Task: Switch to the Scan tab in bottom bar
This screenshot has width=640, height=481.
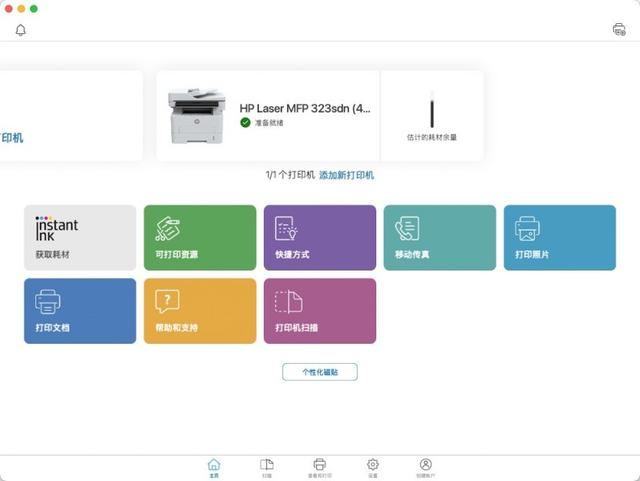Action: tap(267, 468)
